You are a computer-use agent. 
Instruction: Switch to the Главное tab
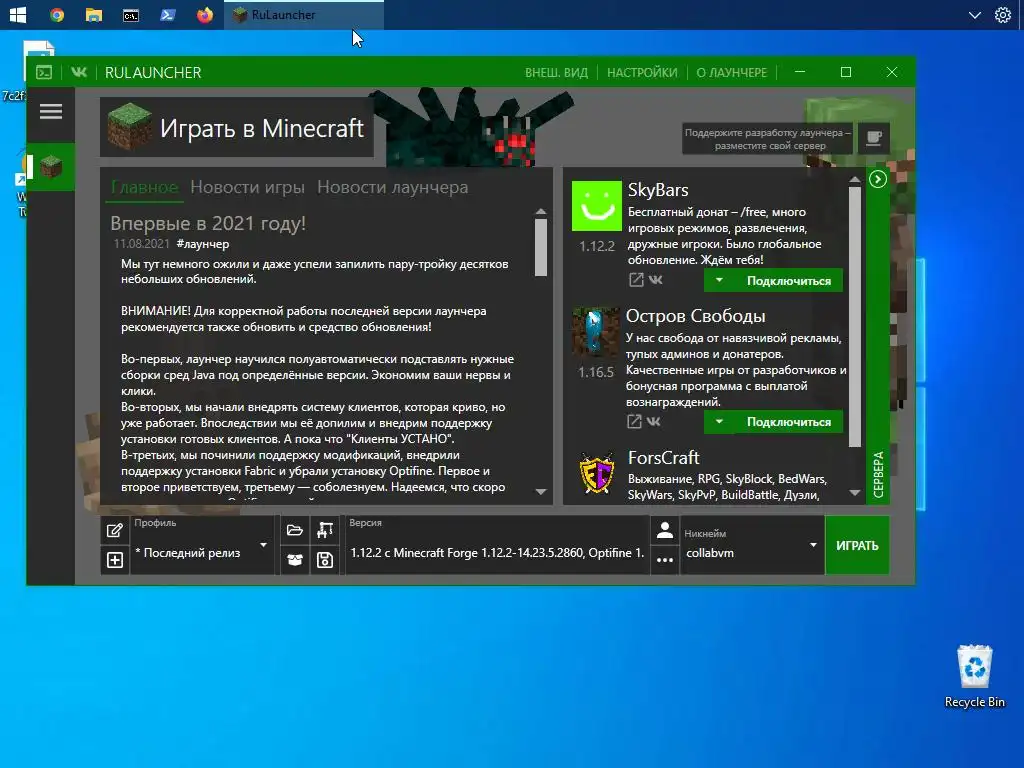(x=144, y=187)
